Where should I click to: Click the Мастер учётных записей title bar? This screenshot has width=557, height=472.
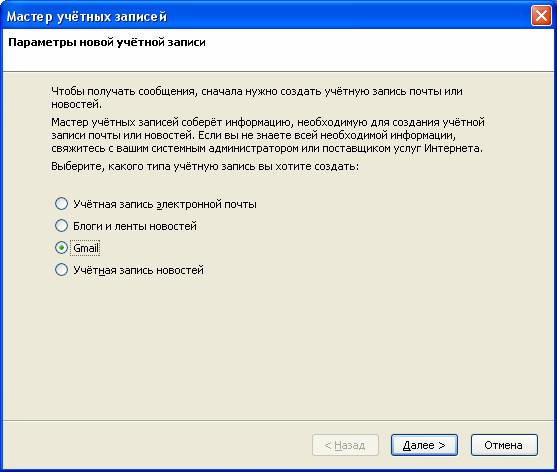266,16
